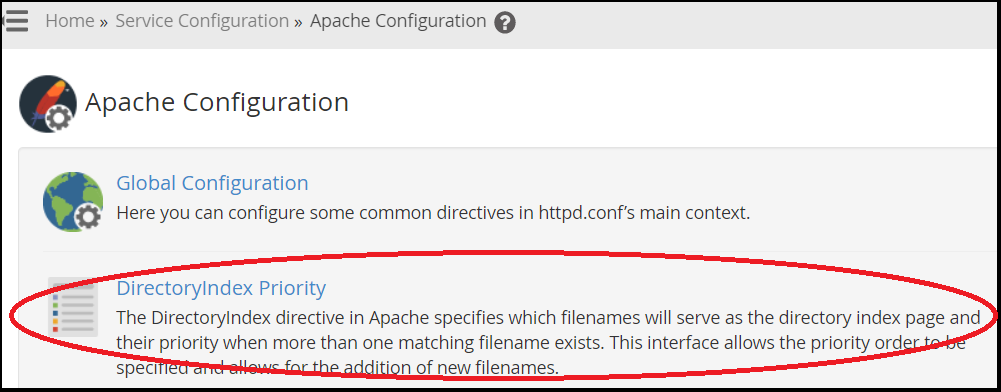Click the DirectoryIndex Priority list icon
1001x392 pixels.
[73, 306]
